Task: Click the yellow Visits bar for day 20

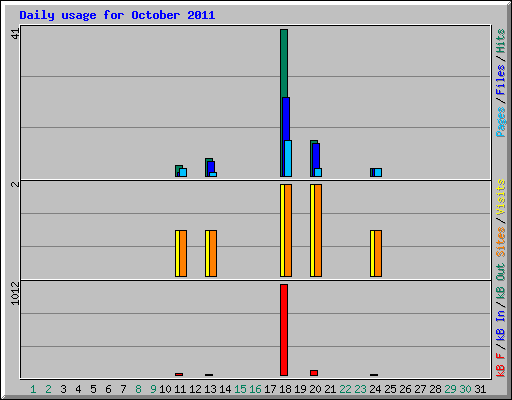Action: pos(312,230)
